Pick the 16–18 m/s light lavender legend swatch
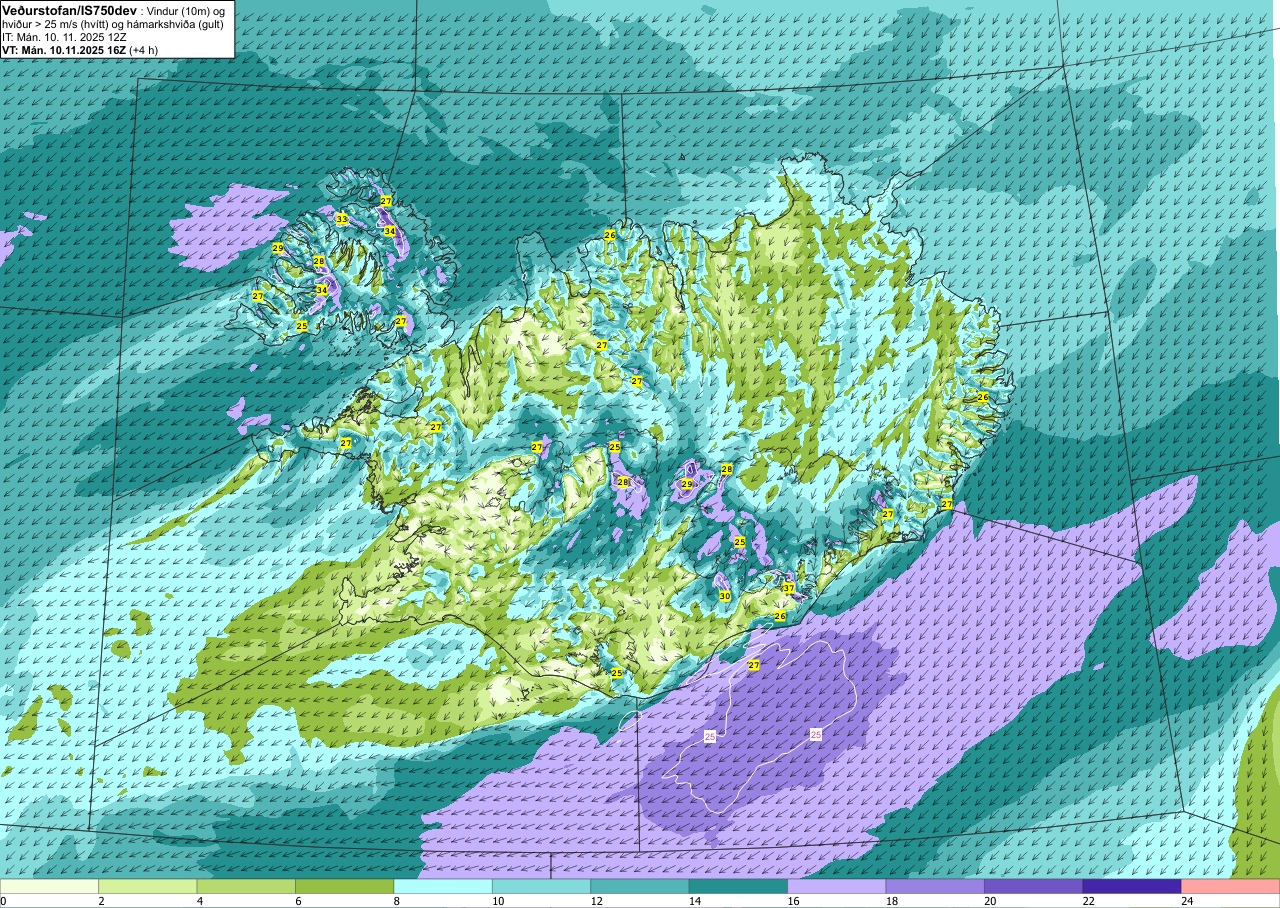Viewport: 1280px width, 908px height. coord(837,887)
